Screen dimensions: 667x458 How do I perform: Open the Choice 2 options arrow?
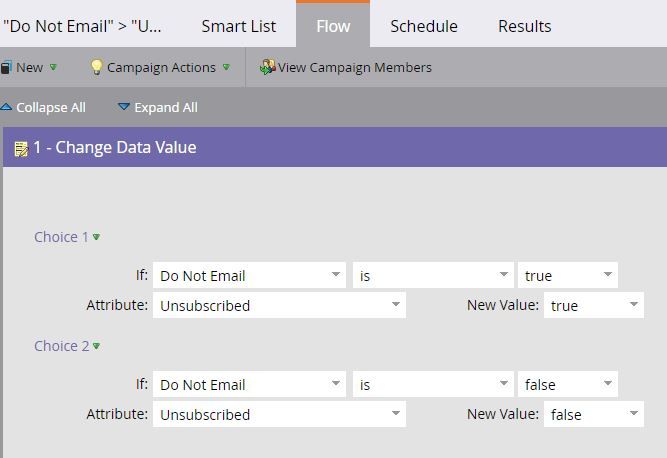97,347
